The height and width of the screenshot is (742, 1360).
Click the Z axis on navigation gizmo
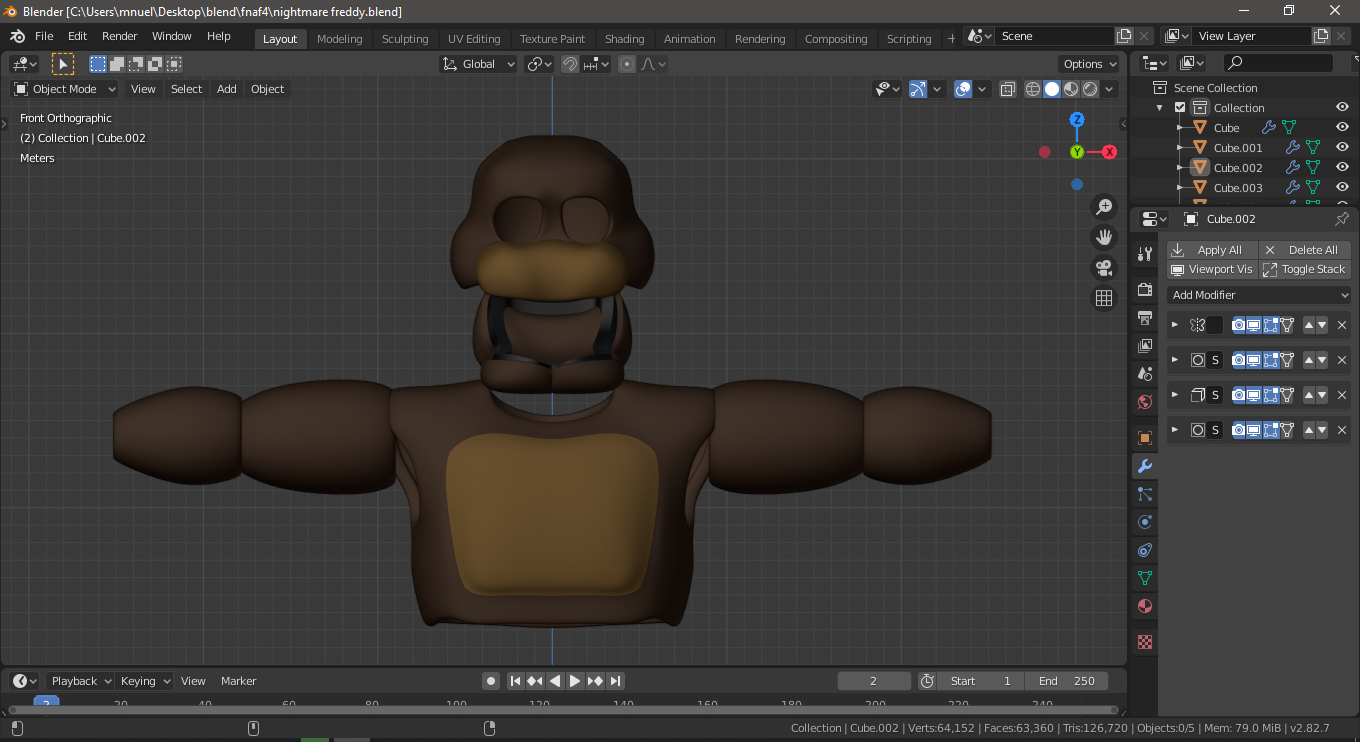click(x=1077, y=120)
